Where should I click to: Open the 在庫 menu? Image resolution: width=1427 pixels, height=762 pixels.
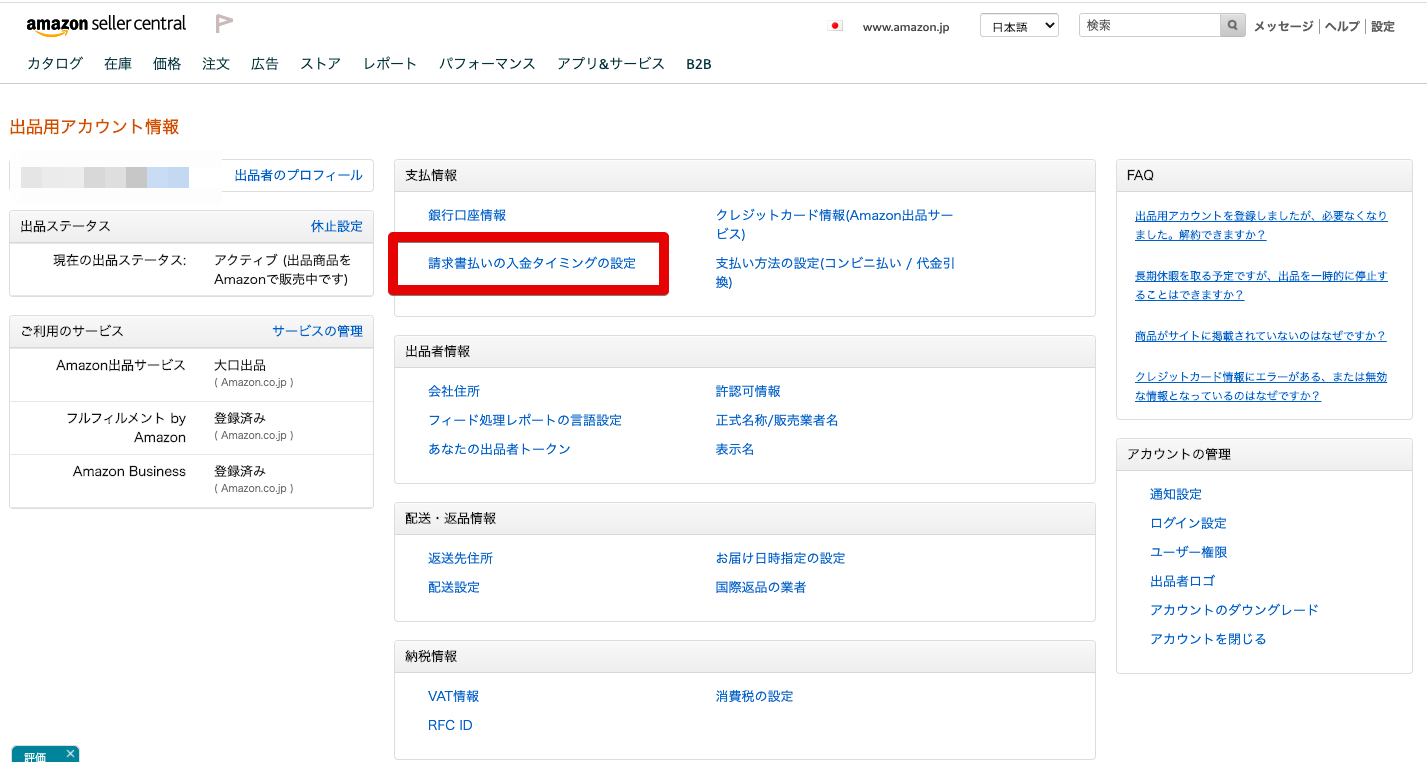(118, 63)
